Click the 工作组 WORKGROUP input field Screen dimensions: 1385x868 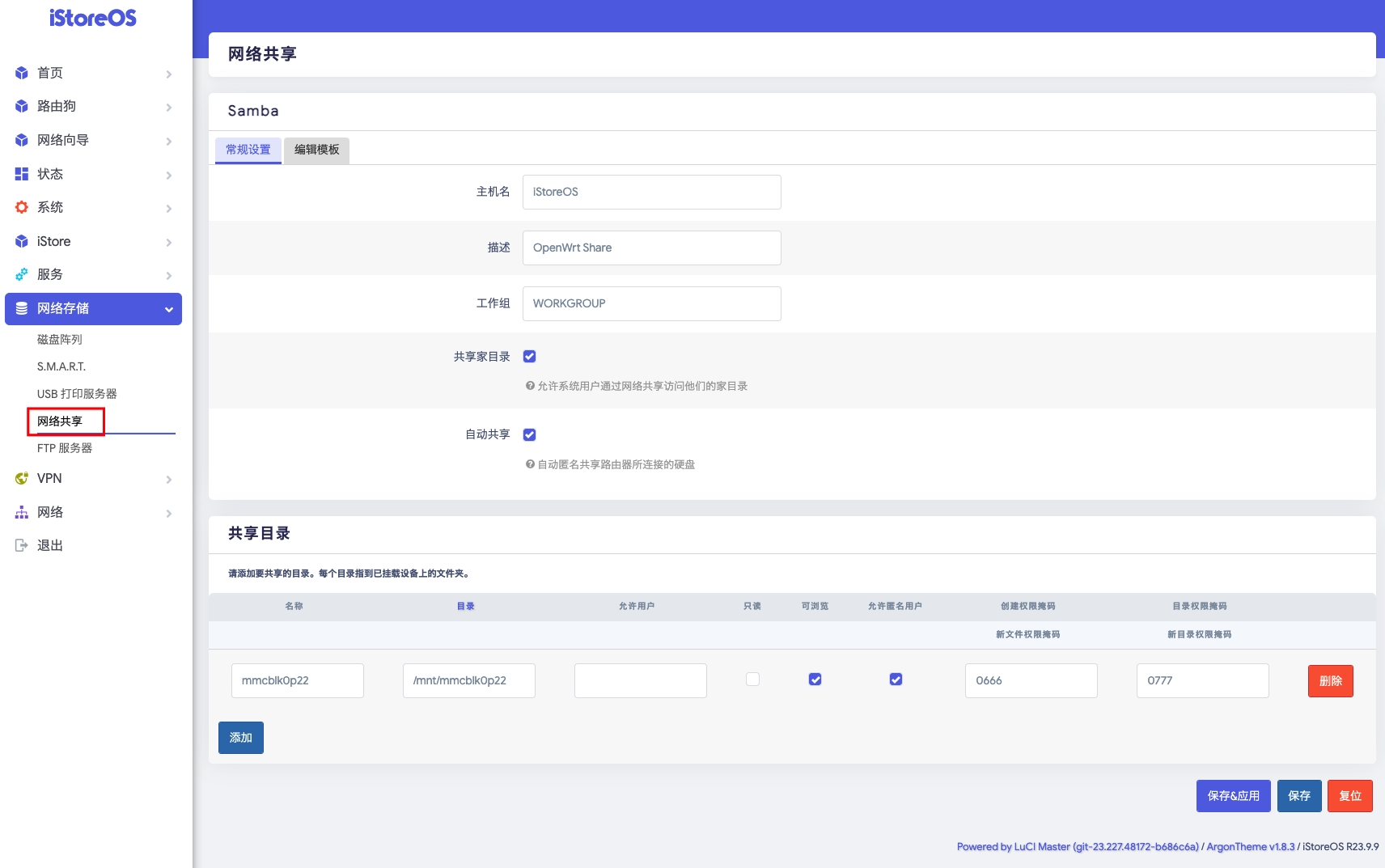click(651, 303)
